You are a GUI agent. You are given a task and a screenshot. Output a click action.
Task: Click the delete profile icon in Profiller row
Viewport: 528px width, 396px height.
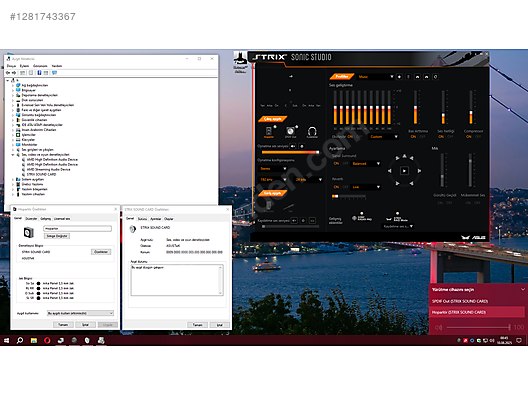(x=408, y=77)
